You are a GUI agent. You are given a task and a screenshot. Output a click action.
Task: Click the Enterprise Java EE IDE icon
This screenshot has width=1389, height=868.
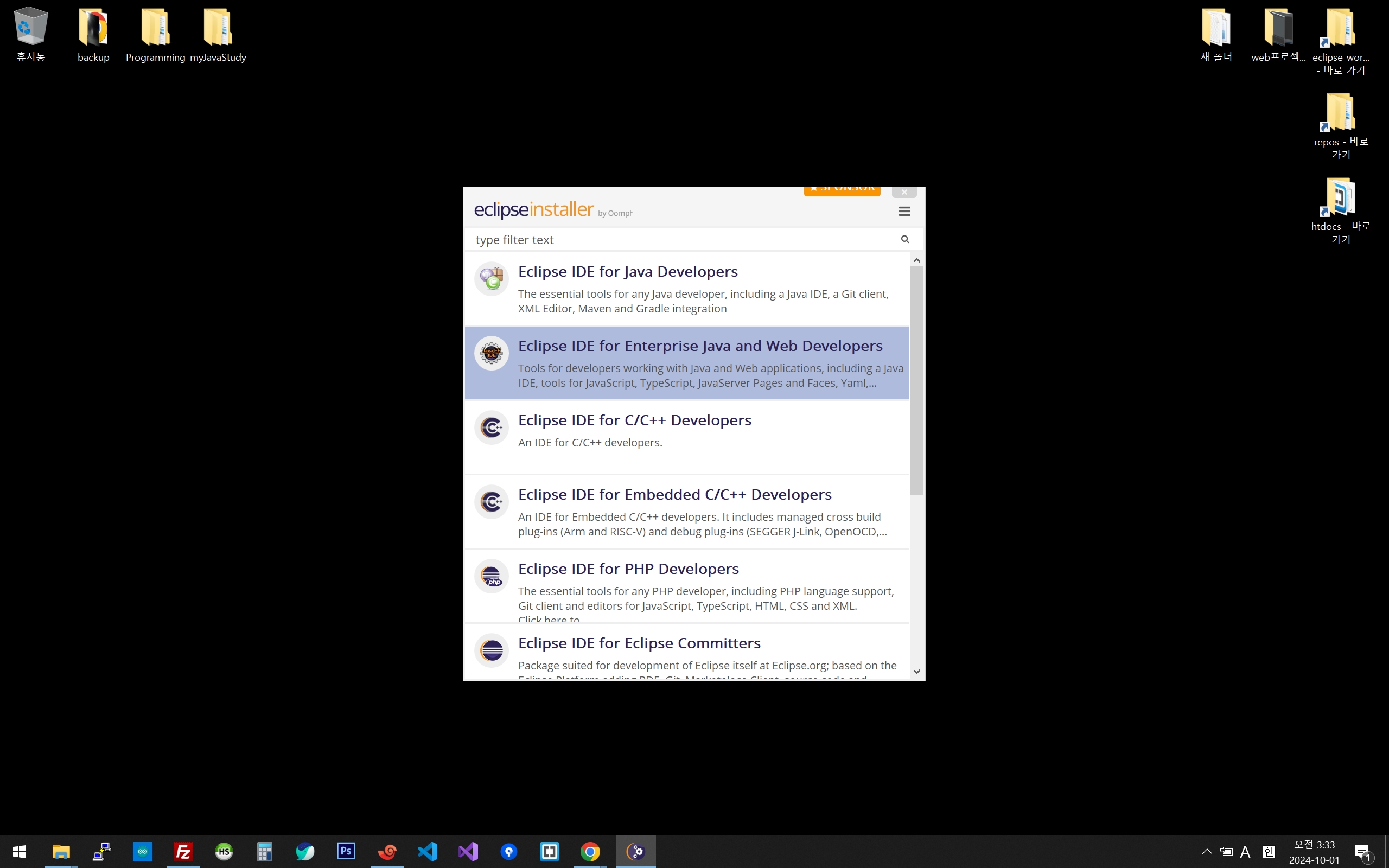coord(492,353)
